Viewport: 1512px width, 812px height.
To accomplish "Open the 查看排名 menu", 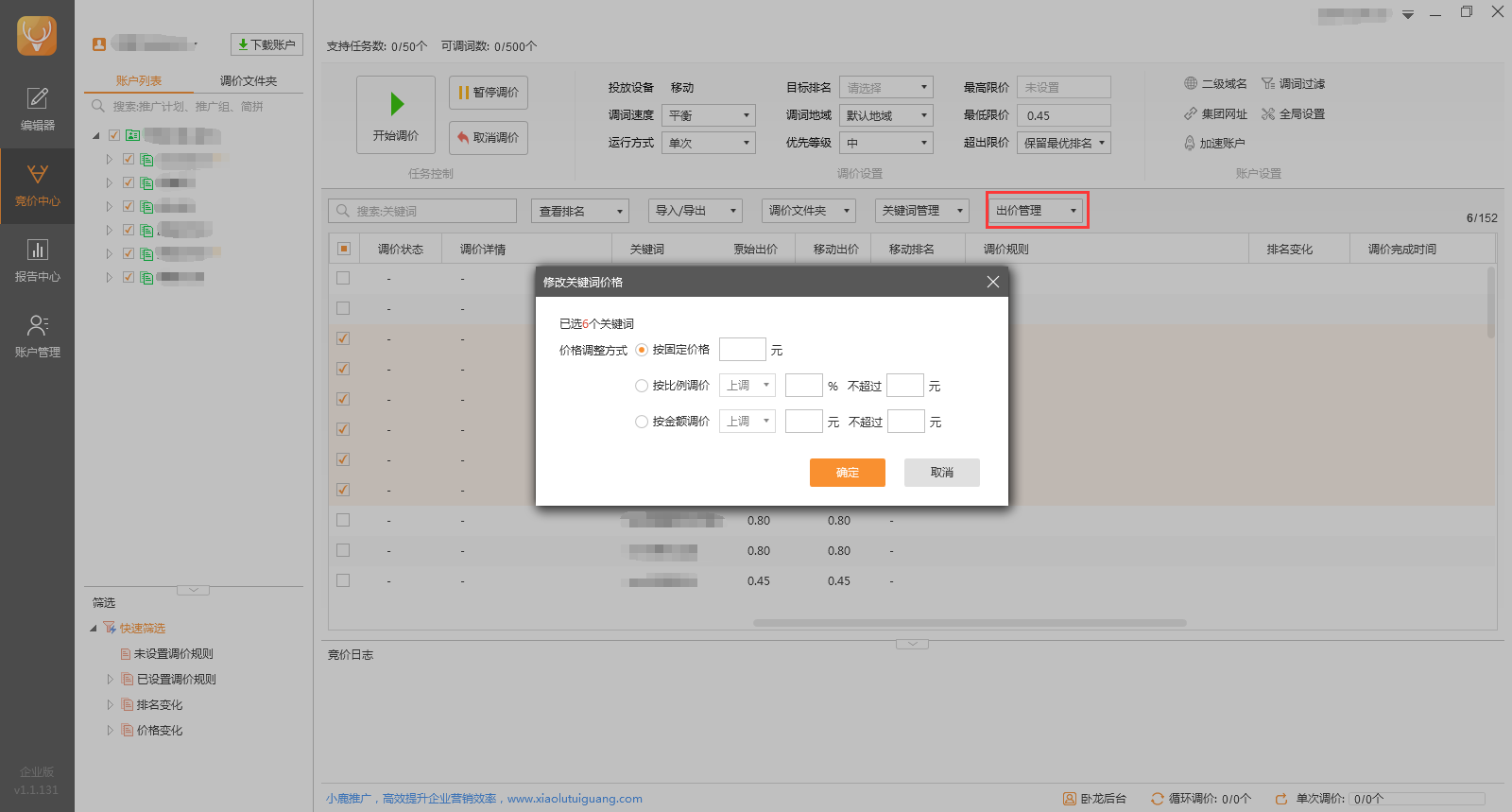I will tap(580, 211).
